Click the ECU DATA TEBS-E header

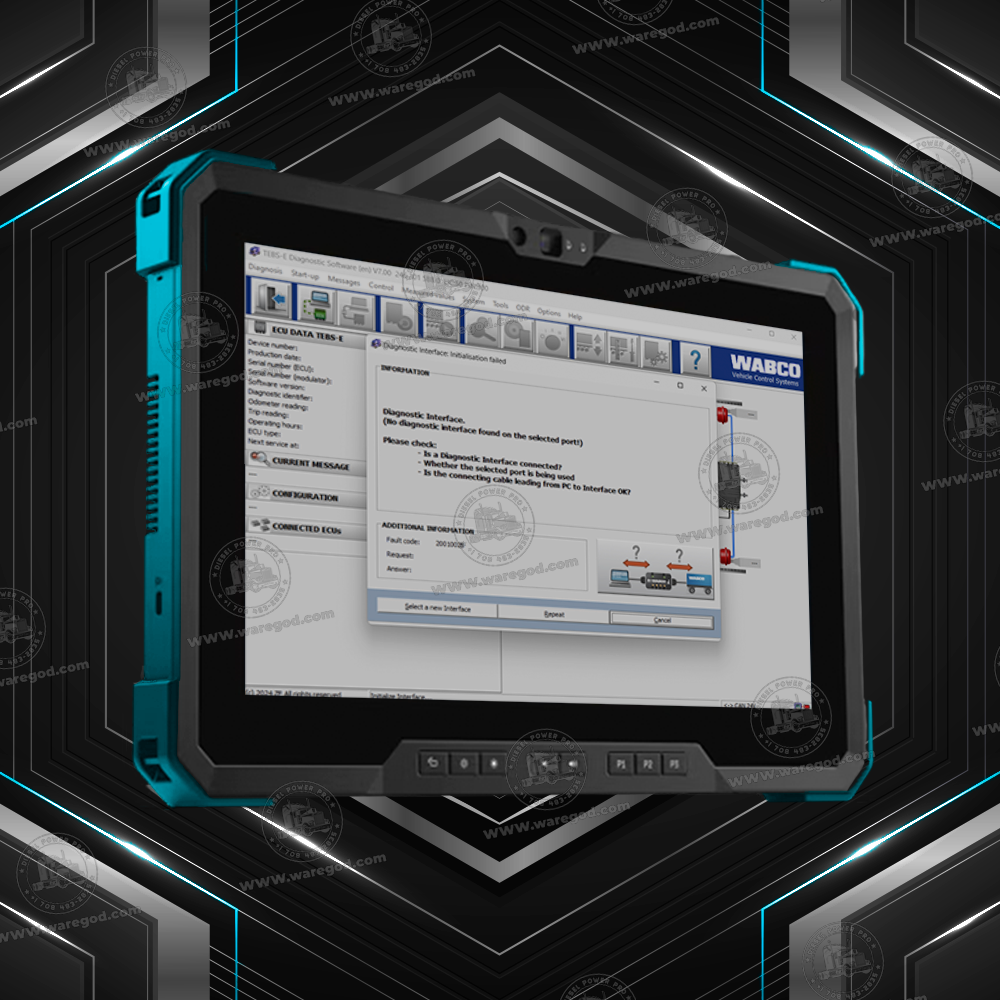307,330
